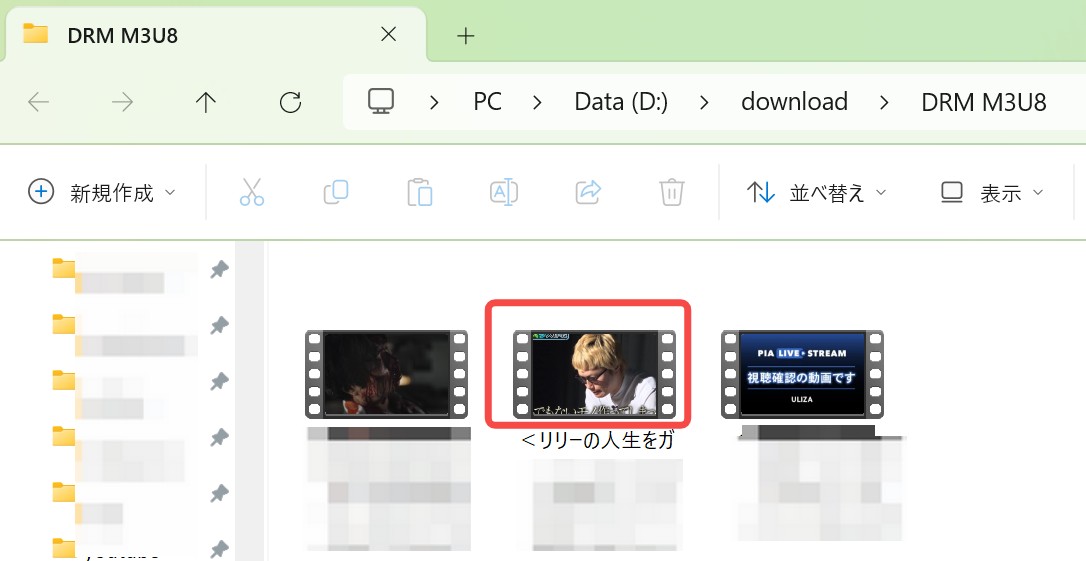The image size is (1086, 561).
Task: Expand chevron before PC in breadcrumb
Action: (x=434, y=103)
